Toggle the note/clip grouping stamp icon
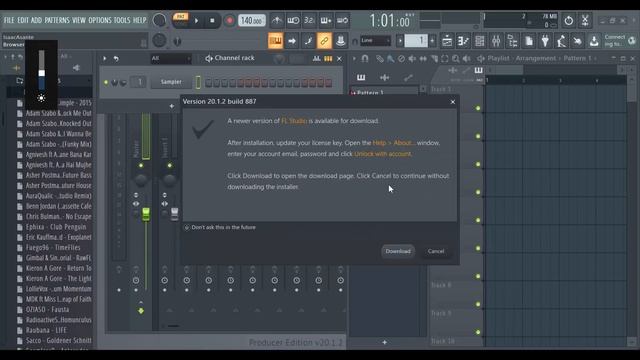The image size is (640, 360). pos(340,41)
